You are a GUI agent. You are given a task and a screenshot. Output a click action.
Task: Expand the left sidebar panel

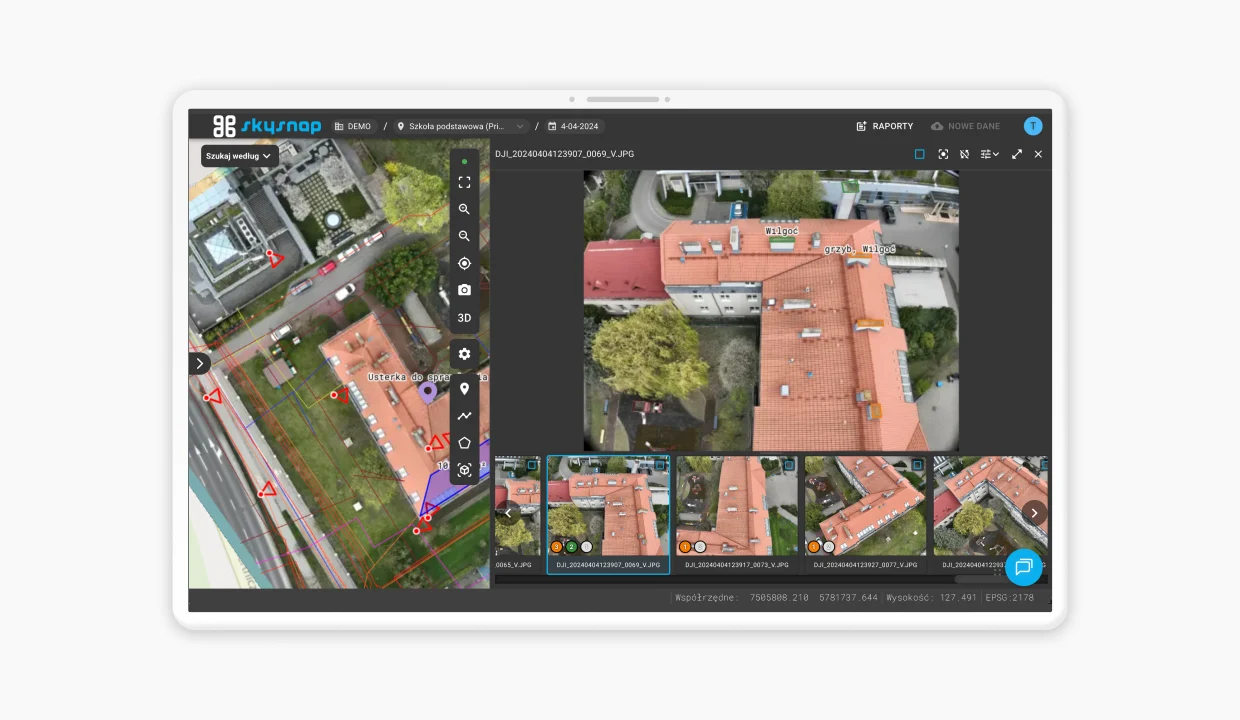[199, 364]
